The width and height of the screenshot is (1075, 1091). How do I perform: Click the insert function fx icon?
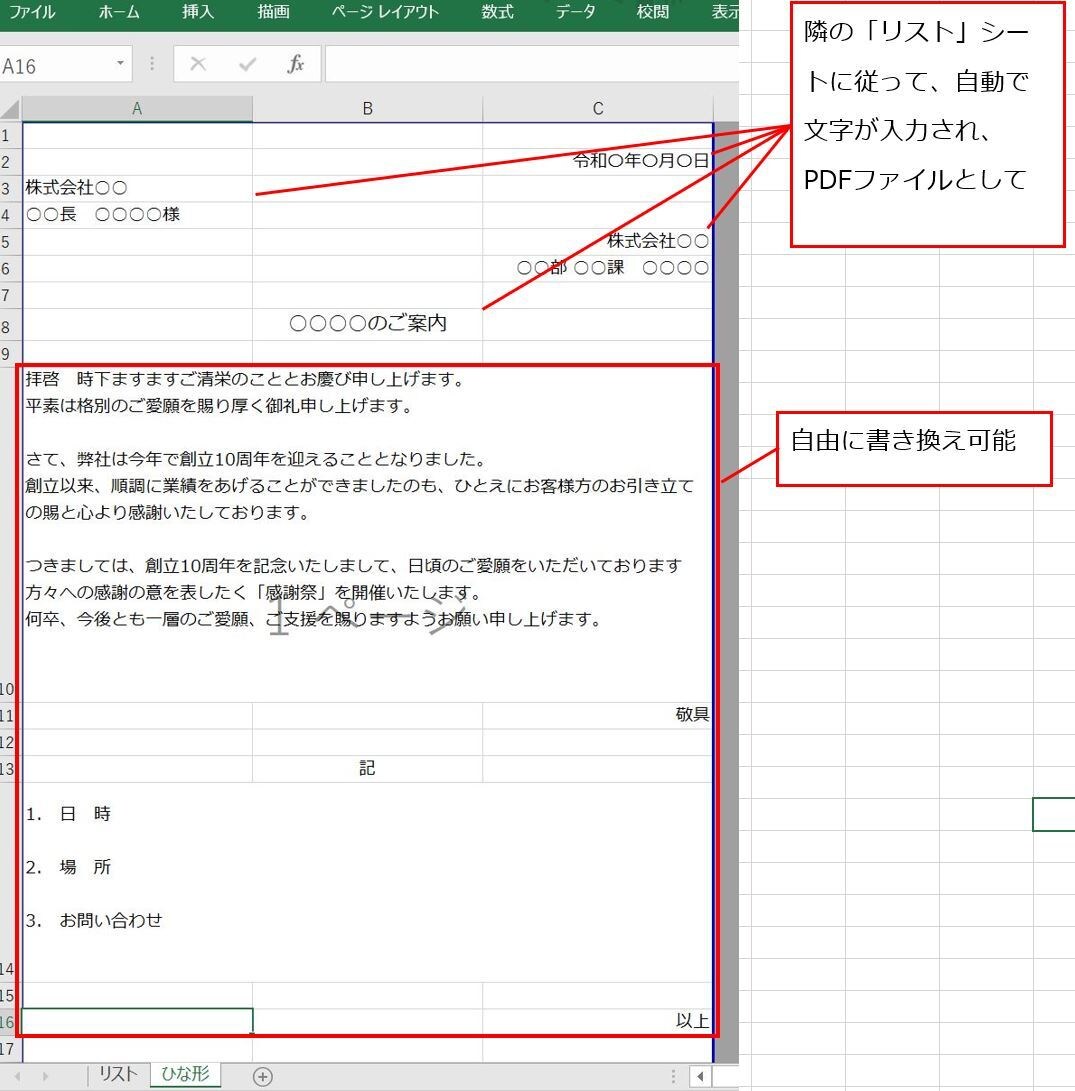point(296,64)
